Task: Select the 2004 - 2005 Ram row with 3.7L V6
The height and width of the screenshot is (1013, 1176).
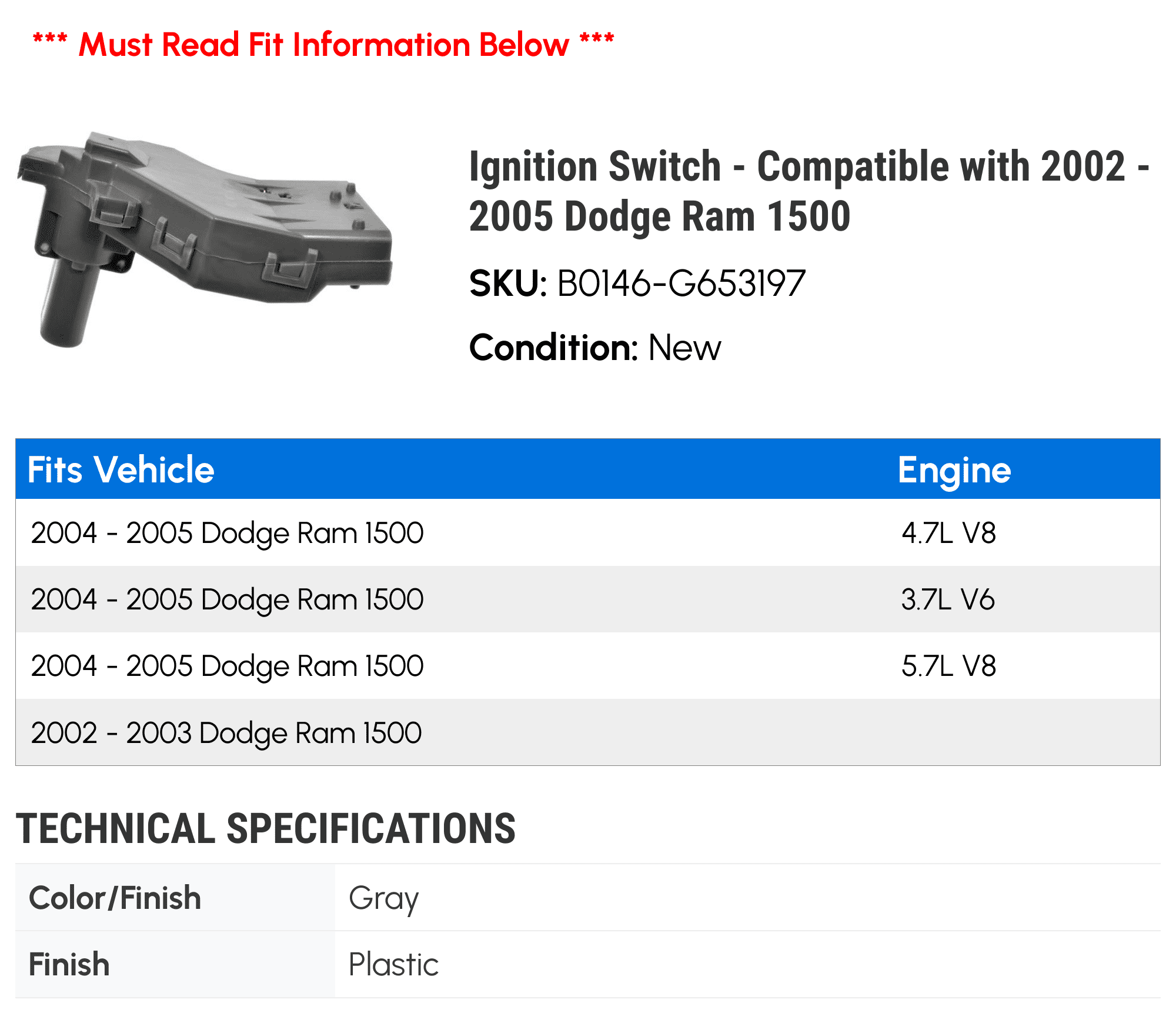Action: pyautogui.click(x=227, y=599)
